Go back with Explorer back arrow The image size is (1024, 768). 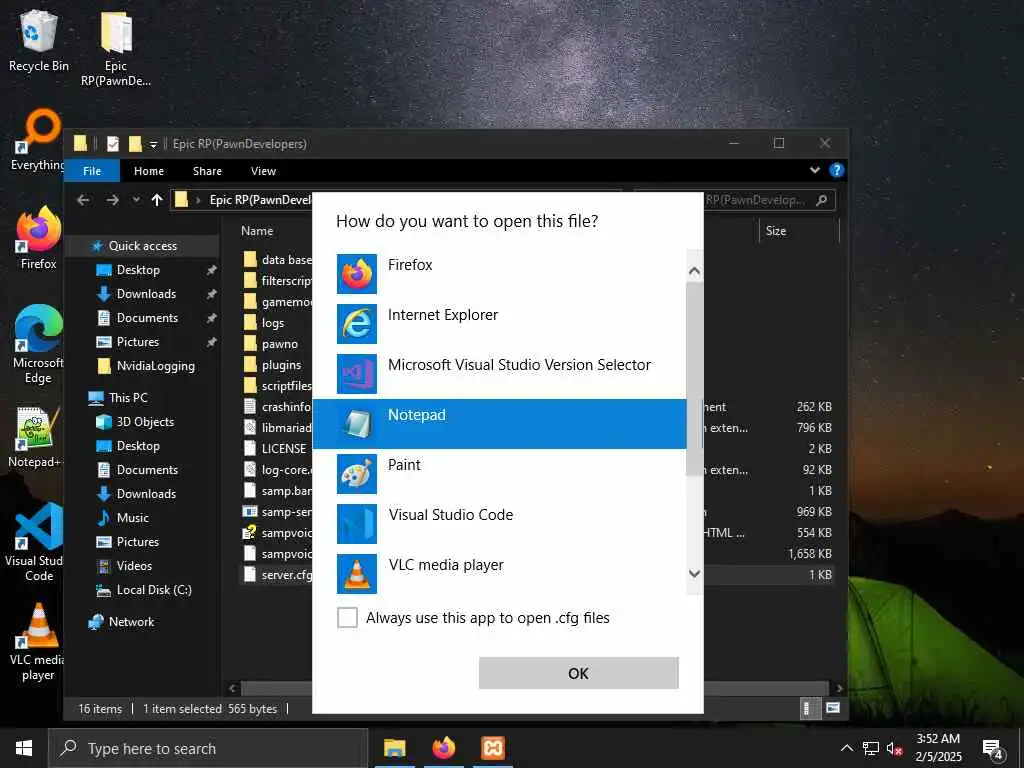(83, 200)
